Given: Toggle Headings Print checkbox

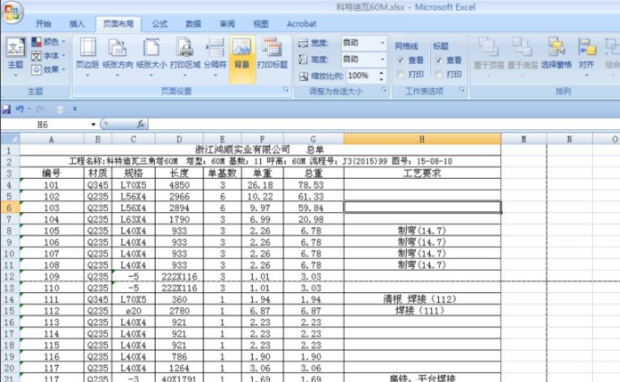Looking at the screenshot, I should pyautogui.click(x=439, y=74).
